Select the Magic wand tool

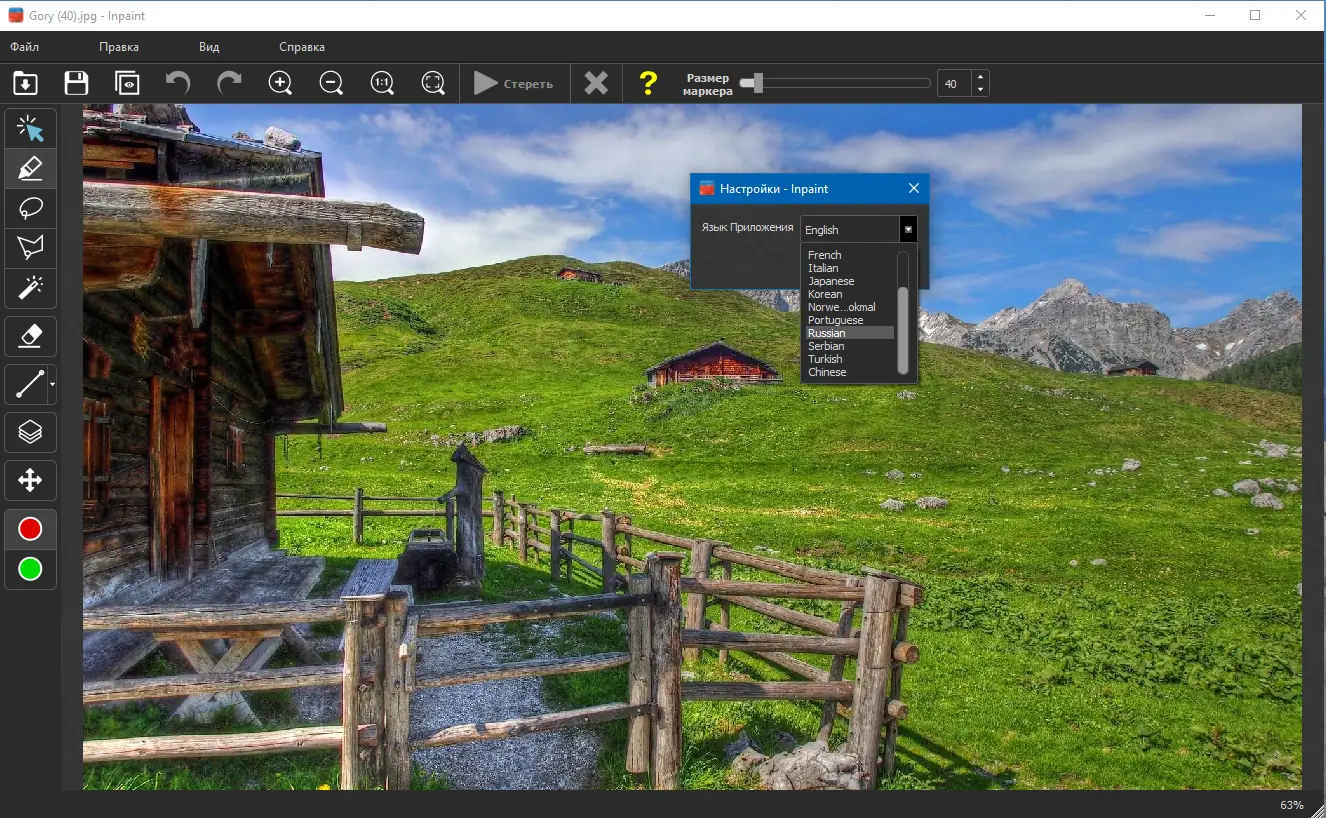point(30,288)
